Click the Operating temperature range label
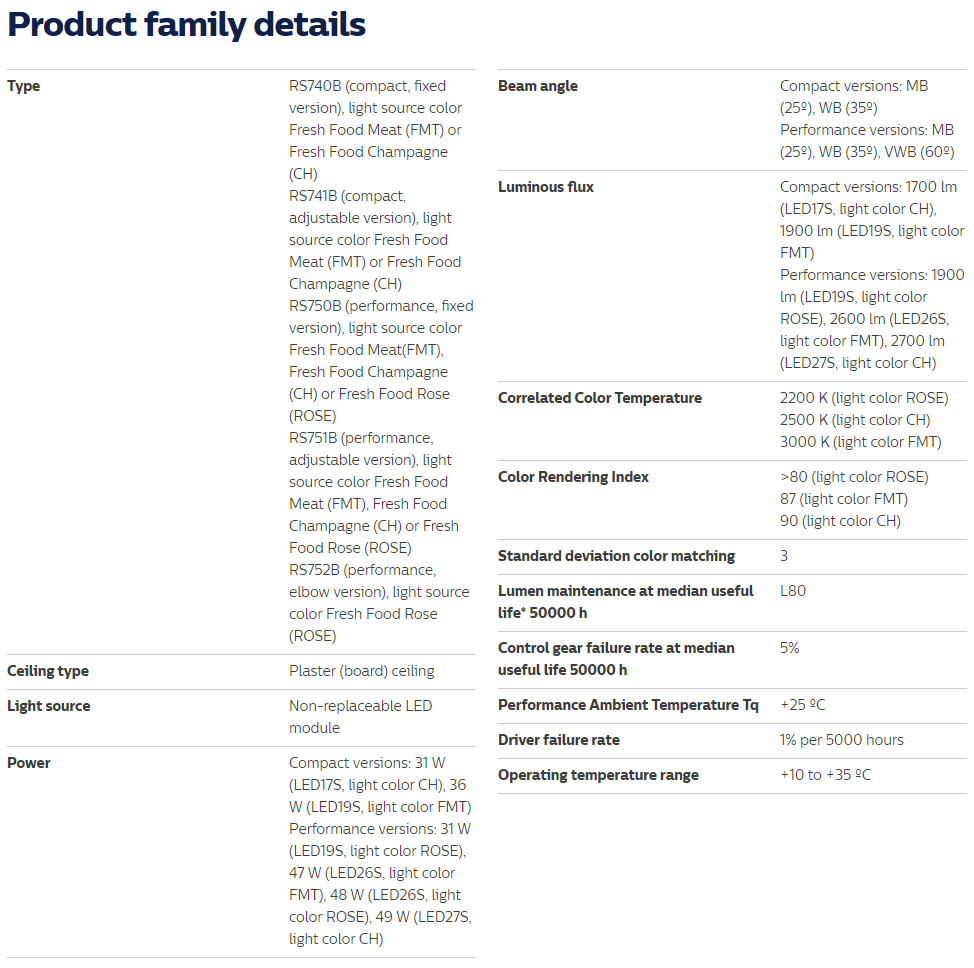The width and height of the screenshot is (974, 968). pos(598,775)
